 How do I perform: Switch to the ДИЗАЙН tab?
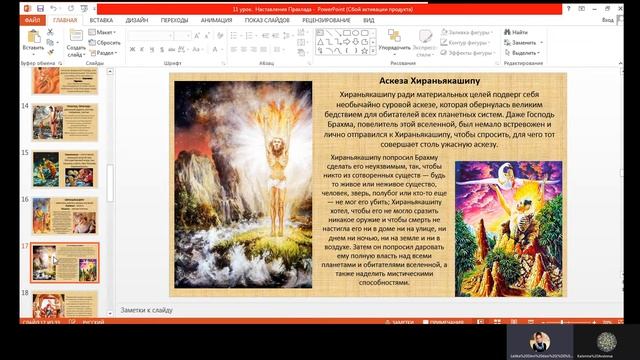click(137, 20)
